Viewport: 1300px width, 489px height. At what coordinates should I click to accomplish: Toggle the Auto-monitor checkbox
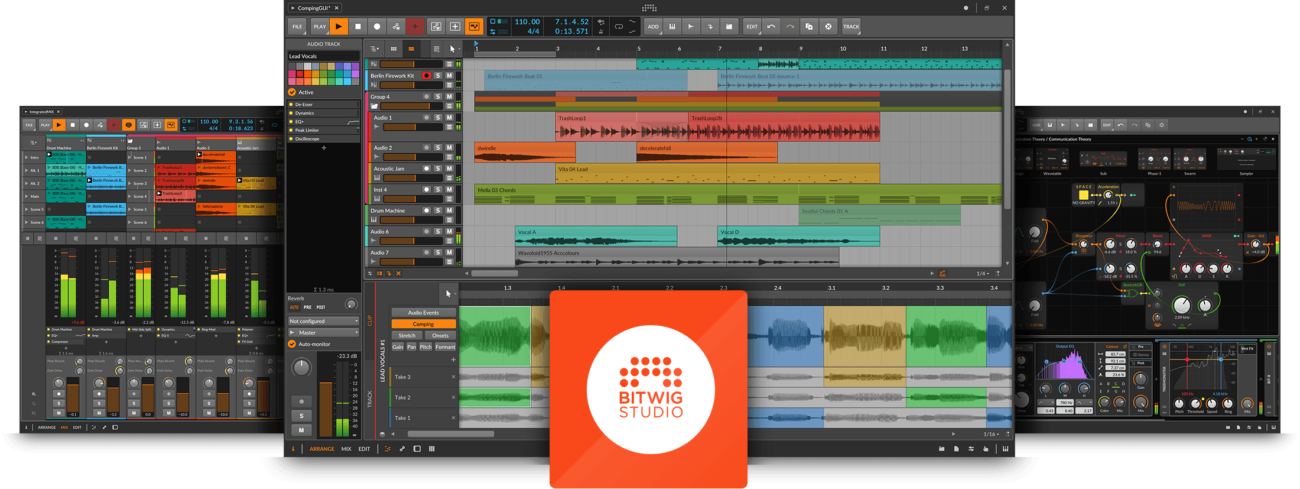click(293, 344)
